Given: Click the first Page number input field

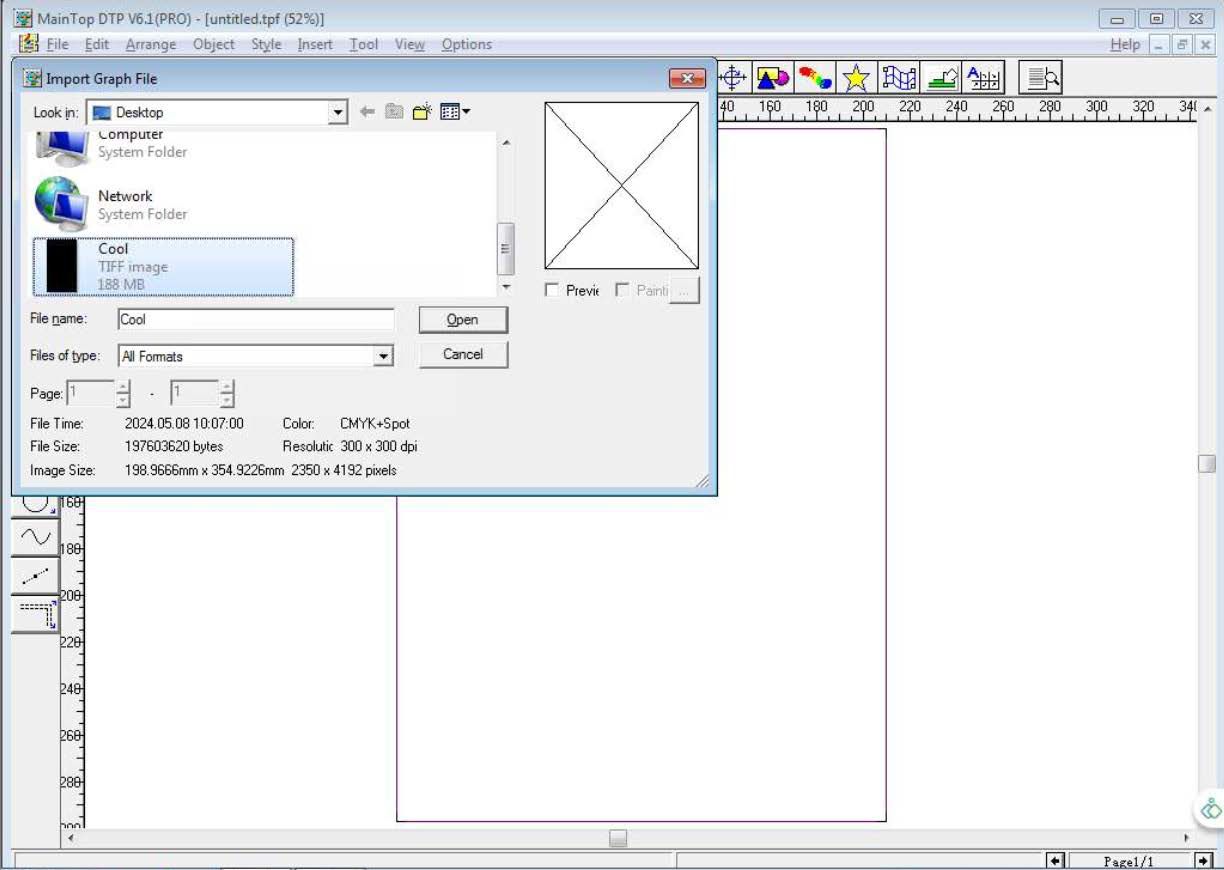Looking at the screenshot, I should 91,393.
